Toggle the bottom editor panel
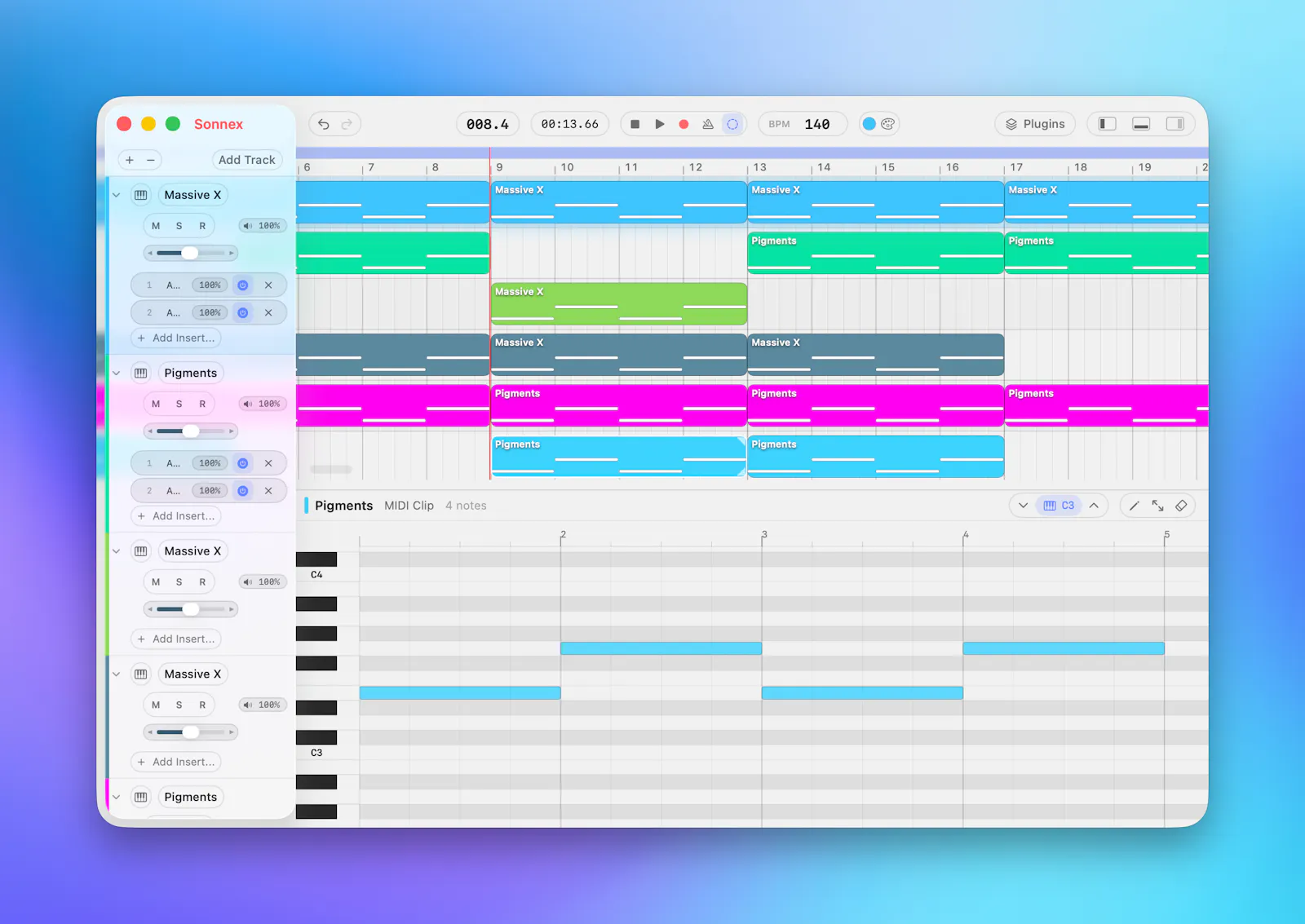The width and height of the screenshot is (1305, 924). (x=1141, y=124)
